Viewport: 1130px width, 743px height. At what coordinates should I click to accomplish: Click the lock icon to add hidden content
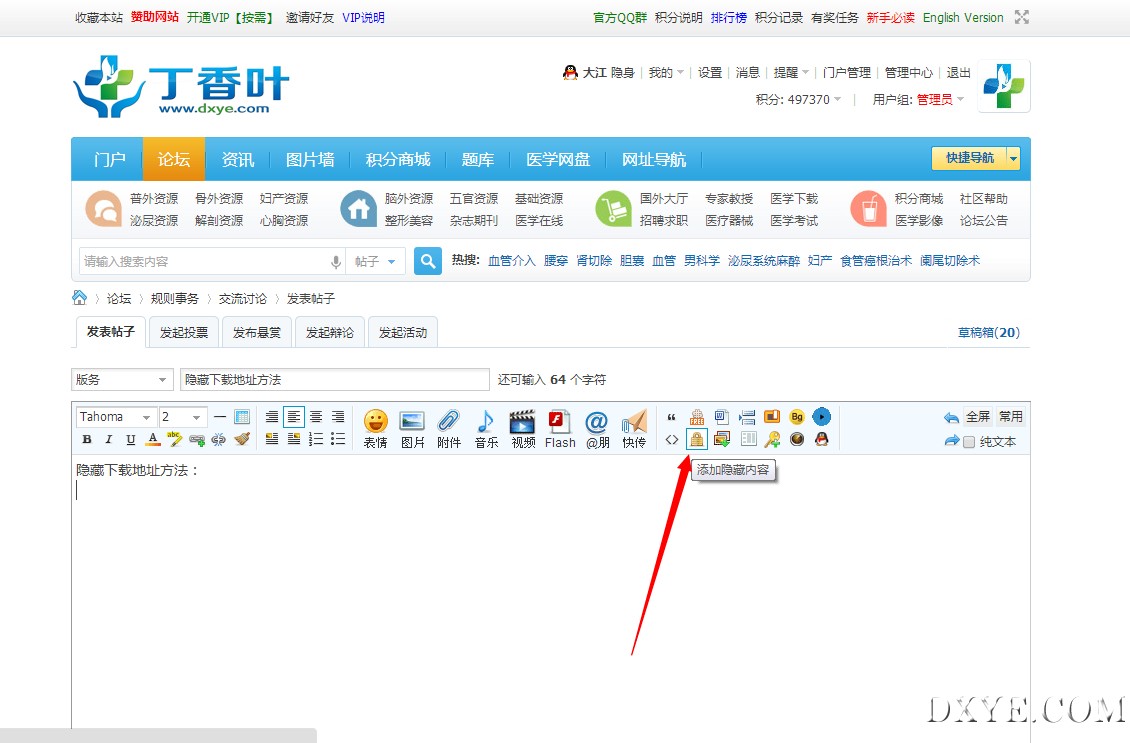pyautogui.click(x=696, y=439)
